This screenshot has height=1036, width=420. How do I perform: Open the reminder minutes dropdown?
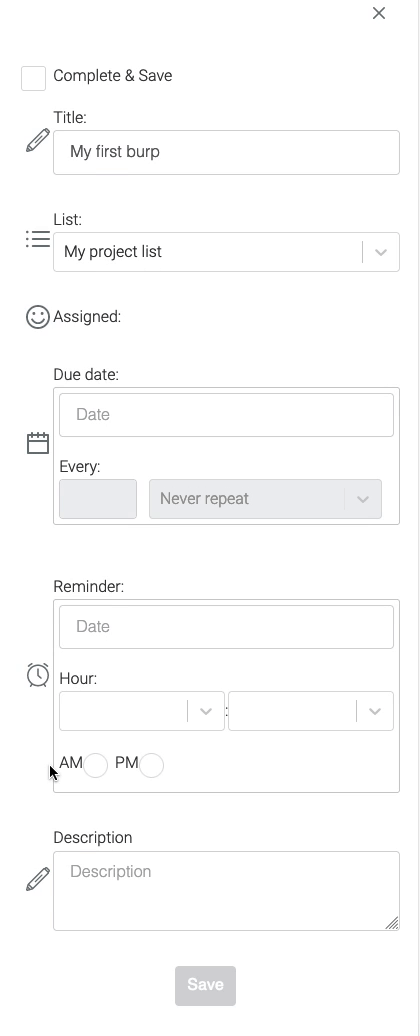click(311, 711)
